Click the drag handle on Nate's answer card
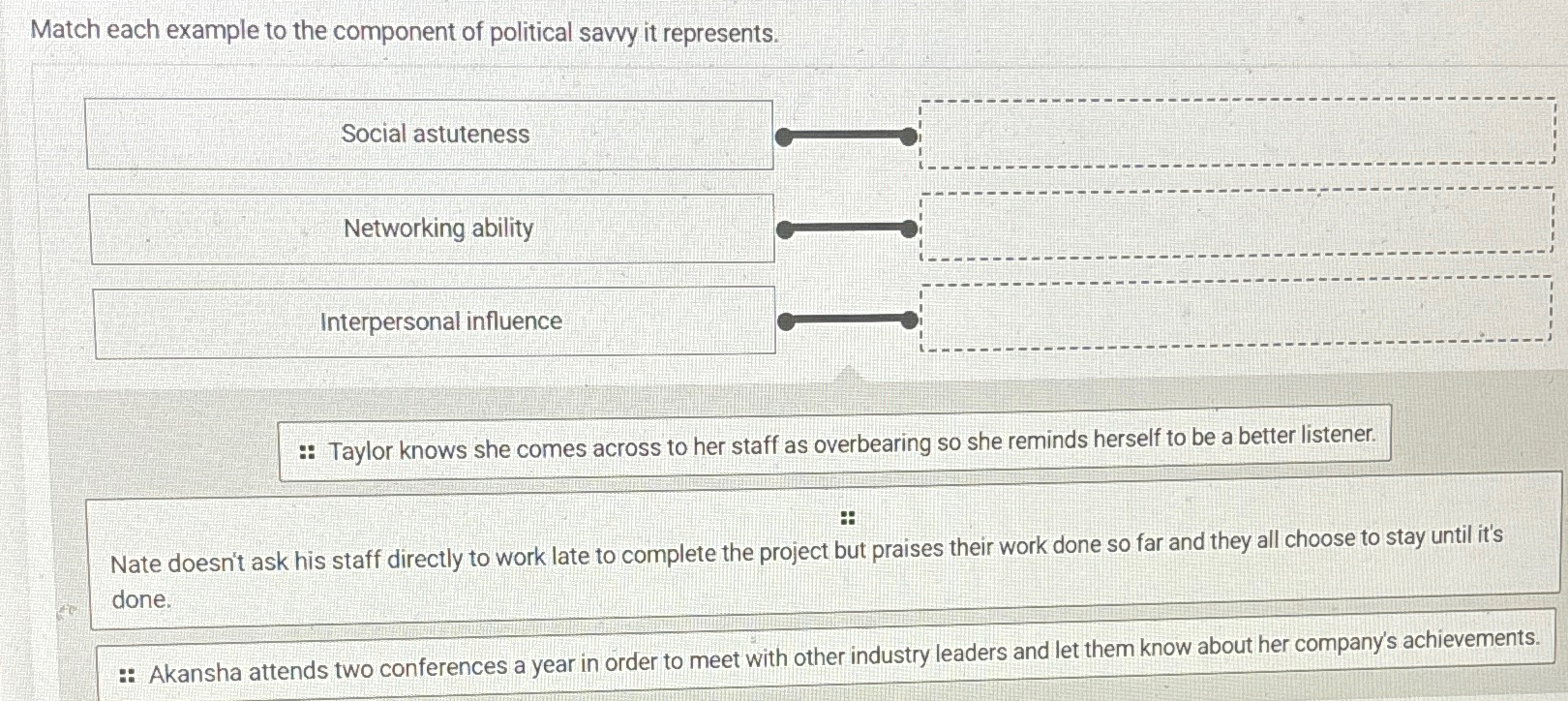This screenshot has width=1568, height=701. (x=847, y=517)
